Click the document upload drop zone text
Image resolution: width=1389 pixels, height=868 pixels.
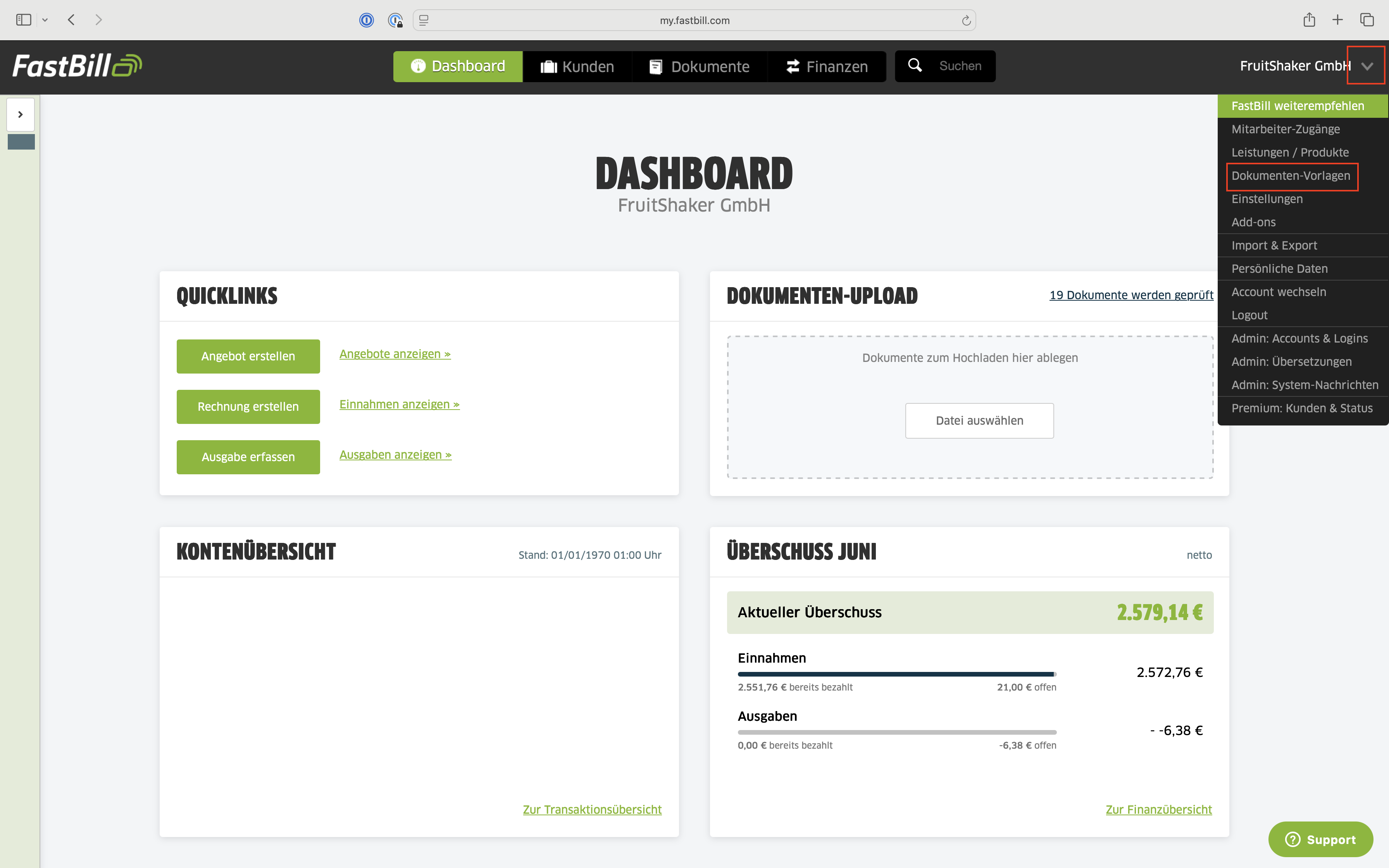coord(970,358)
